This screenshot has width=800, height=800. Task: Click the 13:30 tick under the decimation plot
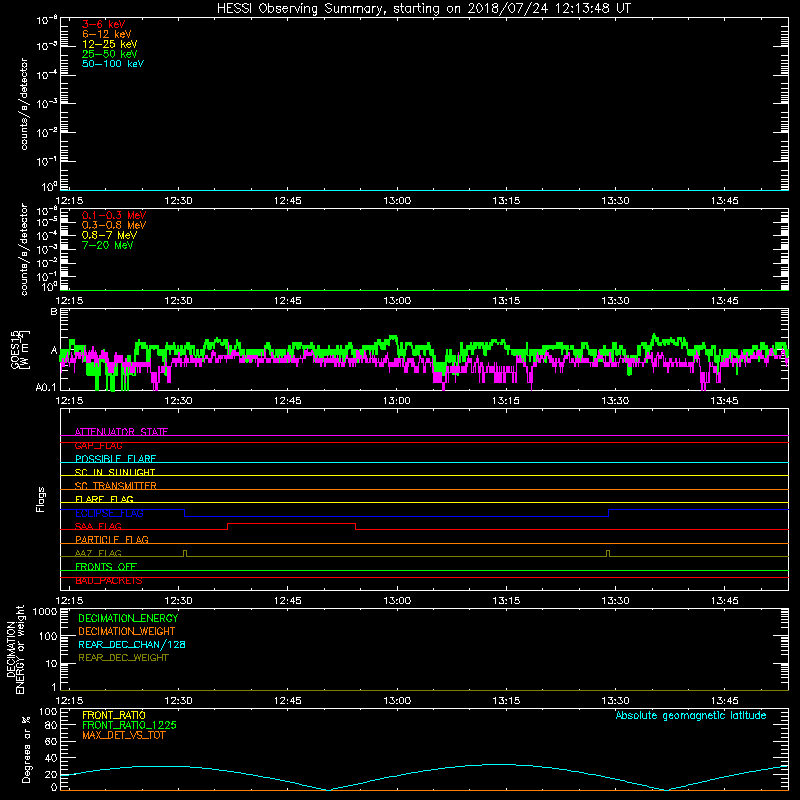click(x=615, y=701)
